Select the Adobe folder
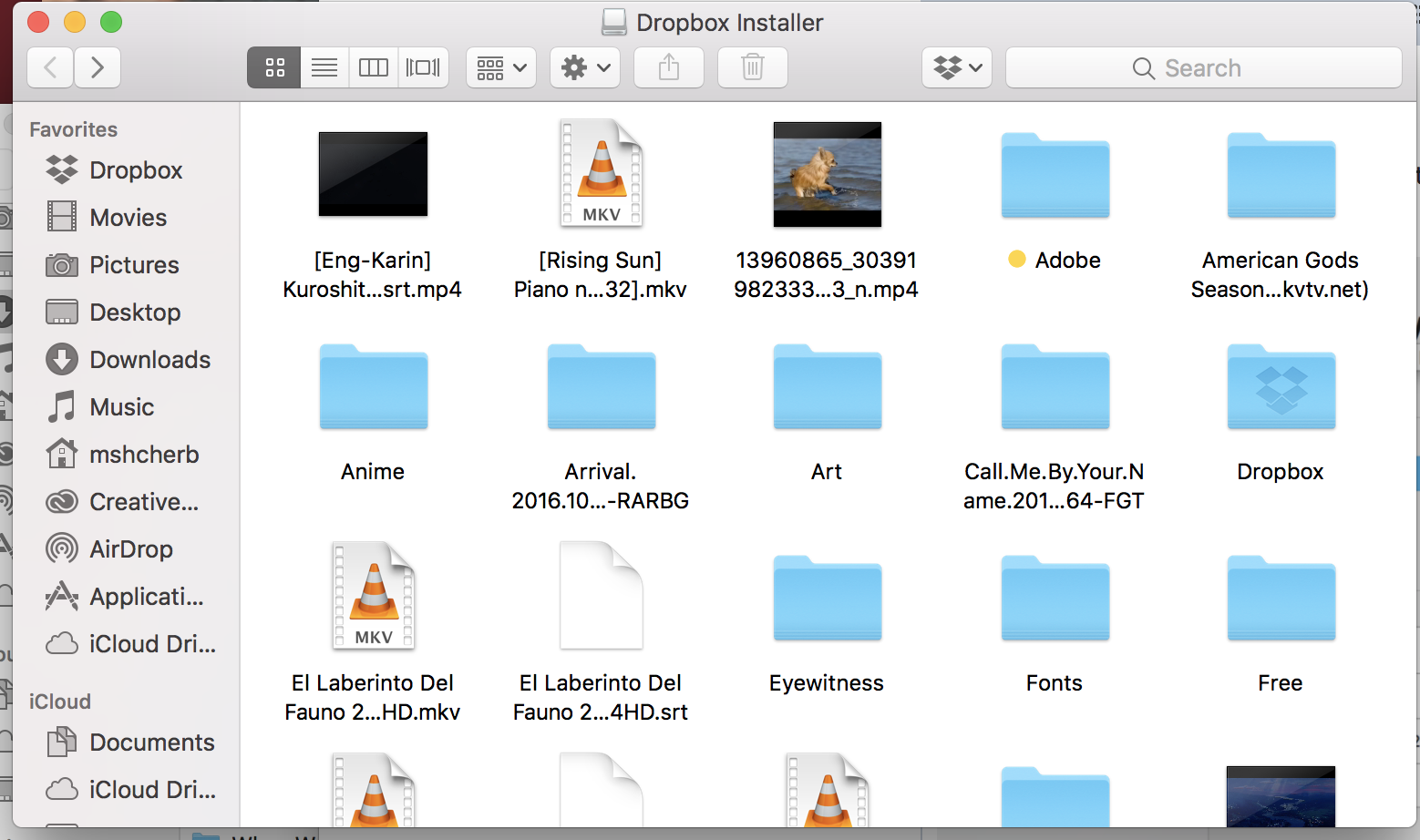 tap(1055, 175)
